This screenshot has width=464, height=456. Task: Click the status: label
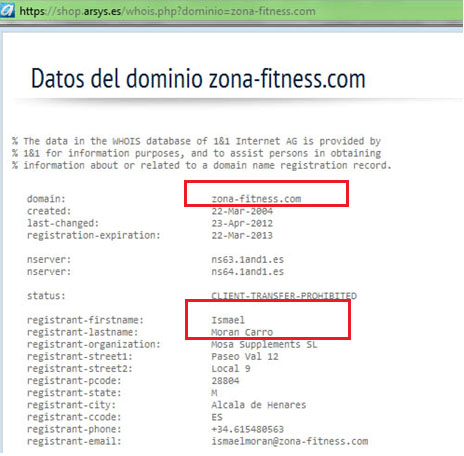(46, 296)
